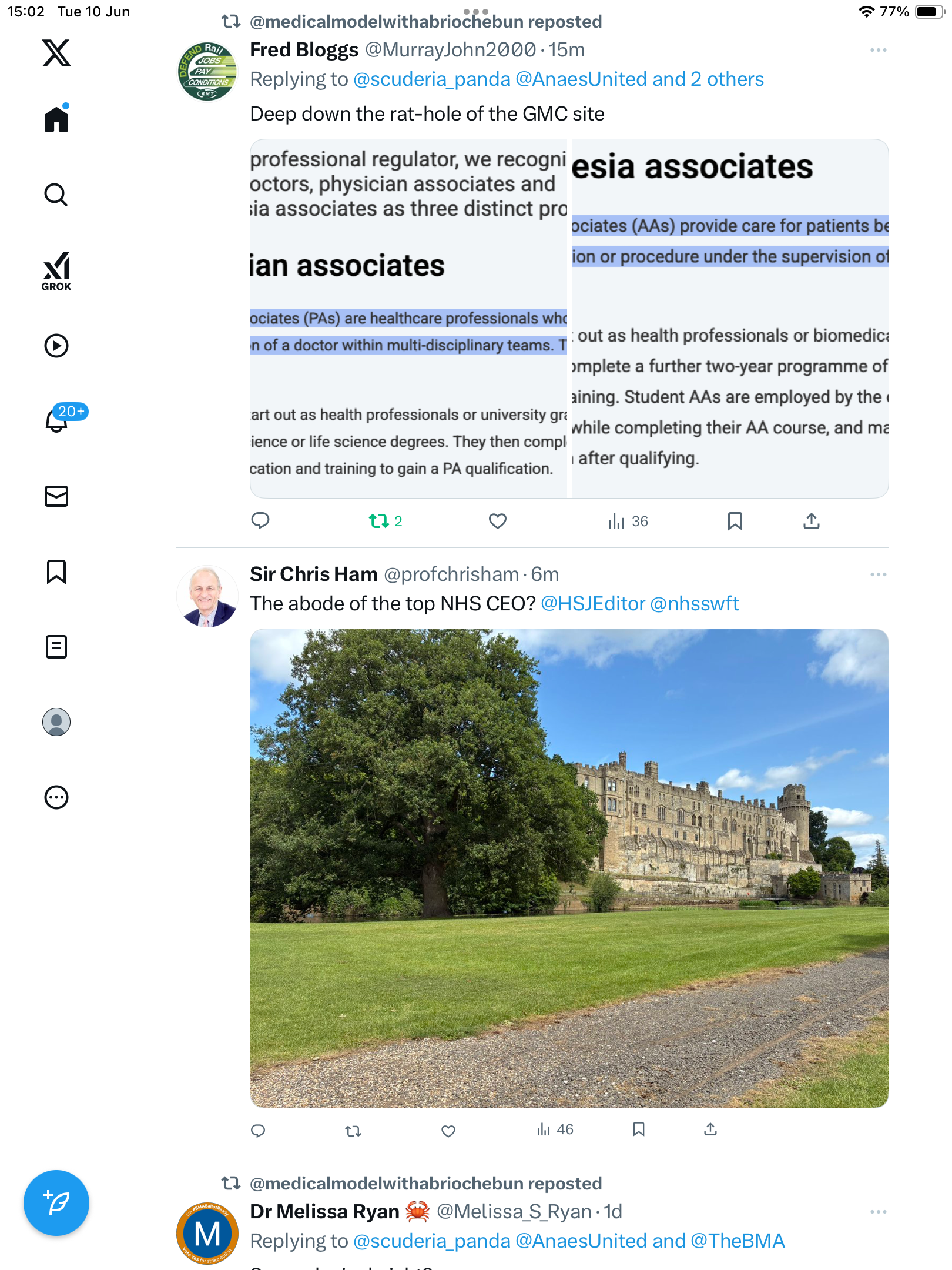
Task: Open the more options menu on Fred Bloggs' post
Action: tap(879, 50)
